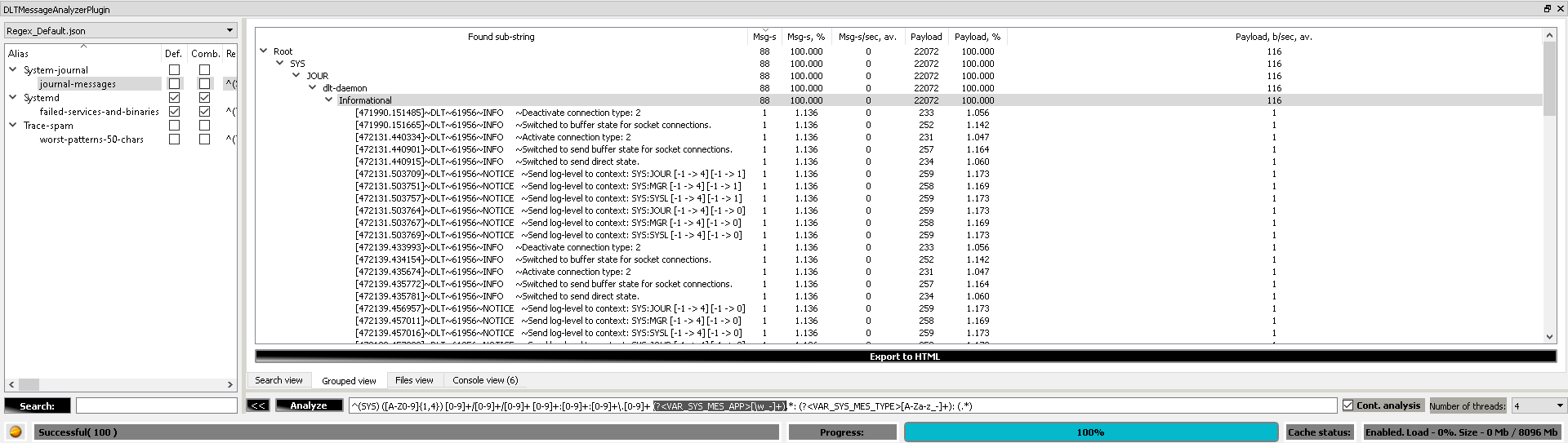Toggle Comb. checkbox for System-journal

[204, 70]
